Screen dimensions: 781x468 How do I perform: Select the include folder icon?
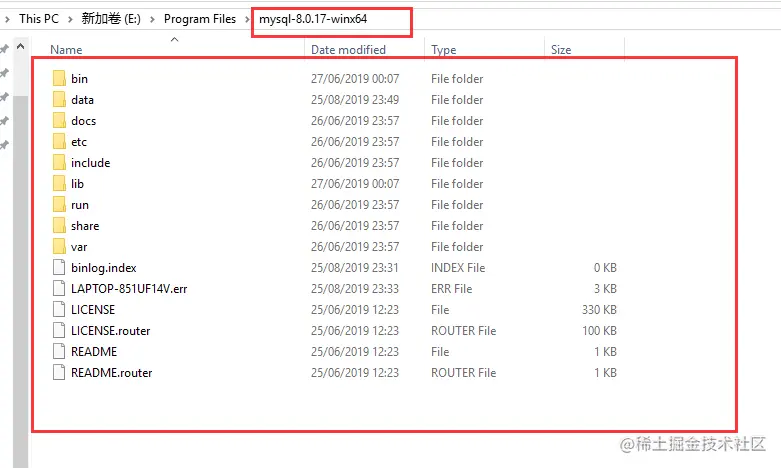coord(59,163)
